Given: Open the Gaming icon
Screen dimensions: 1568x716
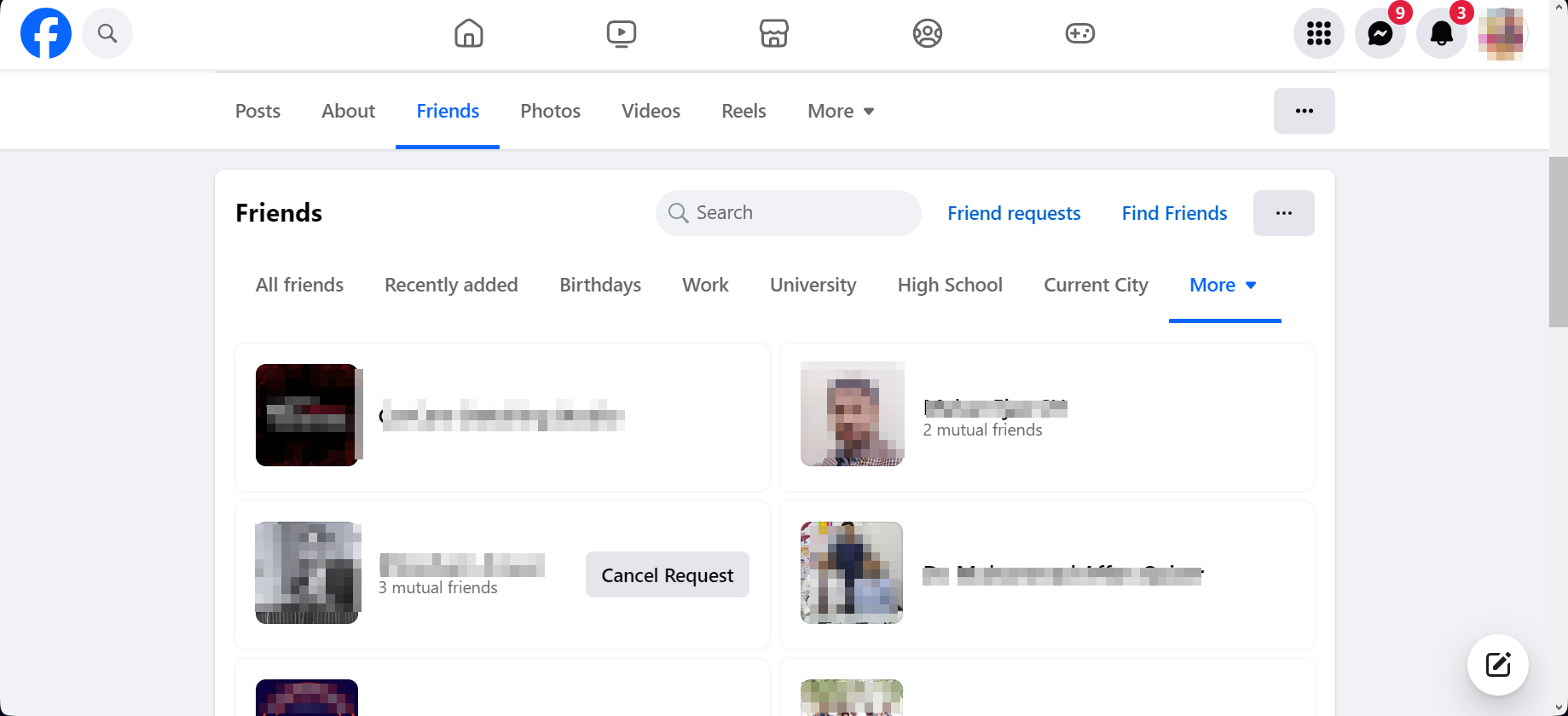Looking at the screenshot, I should [x=1080, y=33].
